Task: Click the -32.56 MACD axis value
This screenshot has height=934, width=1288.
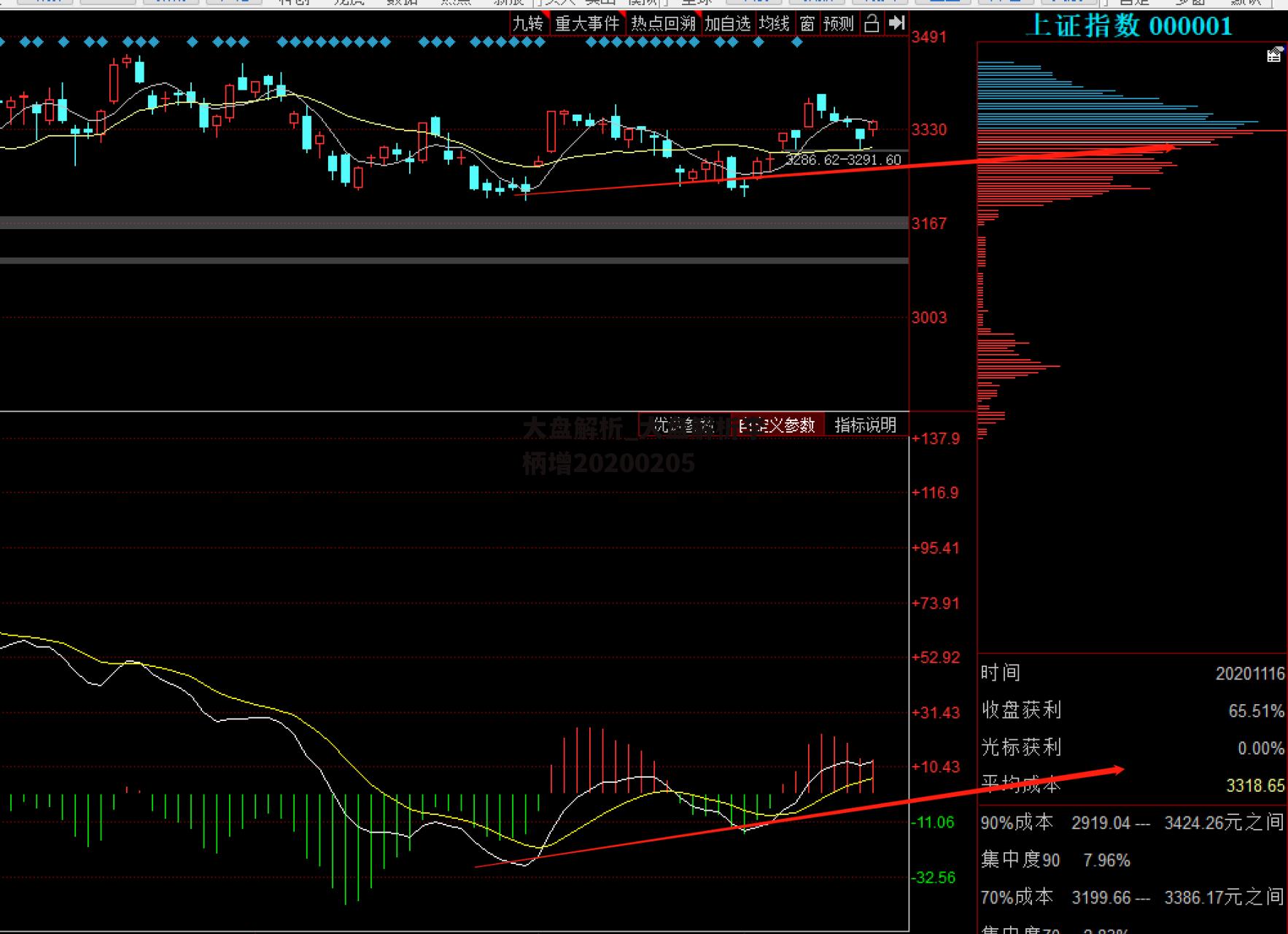Action: pos(934,878)
